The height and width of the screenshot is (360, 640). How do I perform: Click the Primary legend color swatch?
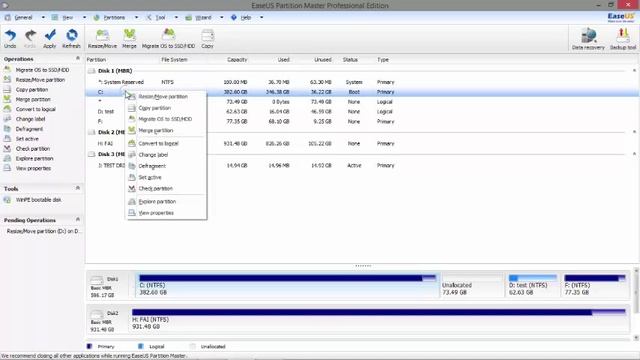click(x=89, y=347)
